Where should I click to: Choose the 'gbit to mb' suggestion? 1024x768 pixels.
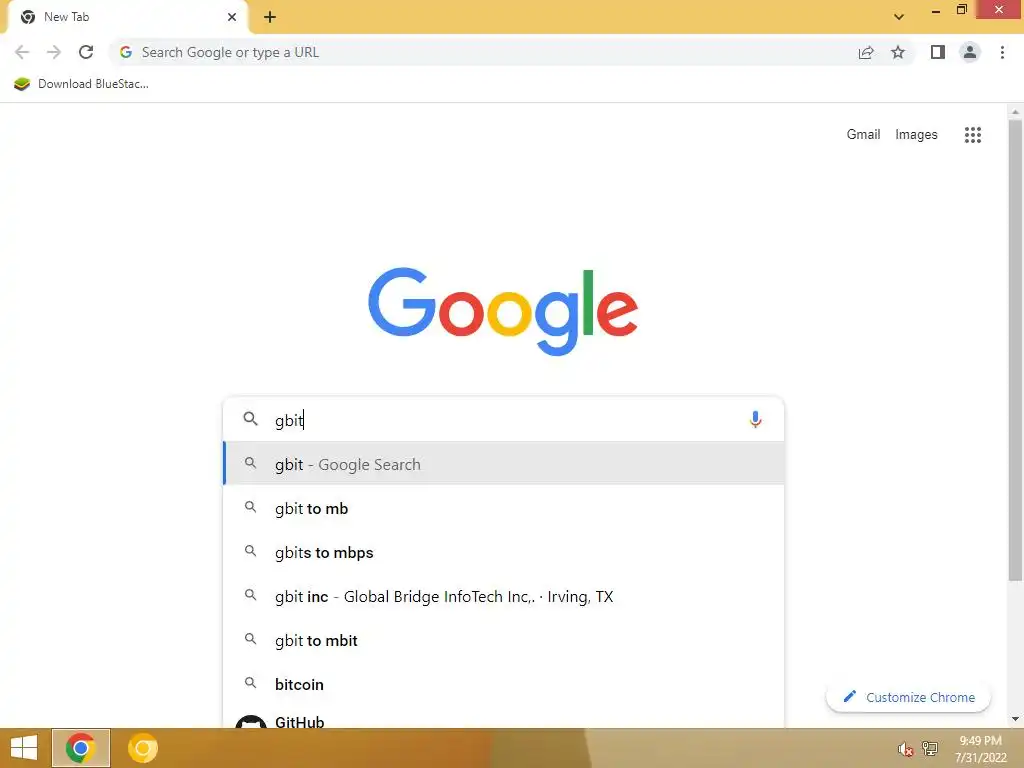click(504, 508)
